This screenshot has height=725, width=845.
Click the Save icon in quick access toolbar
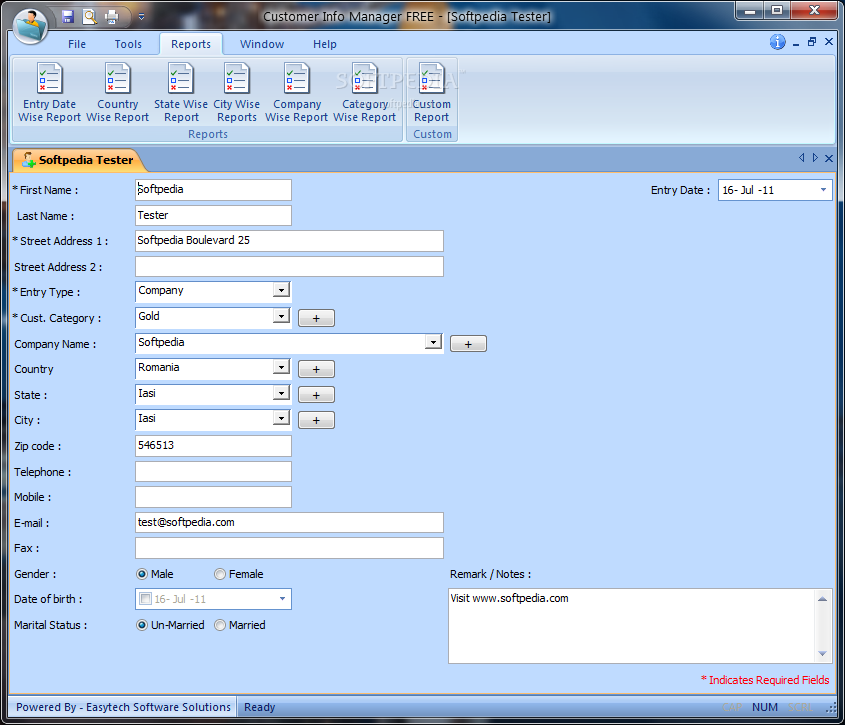click(x=68, y=17)
